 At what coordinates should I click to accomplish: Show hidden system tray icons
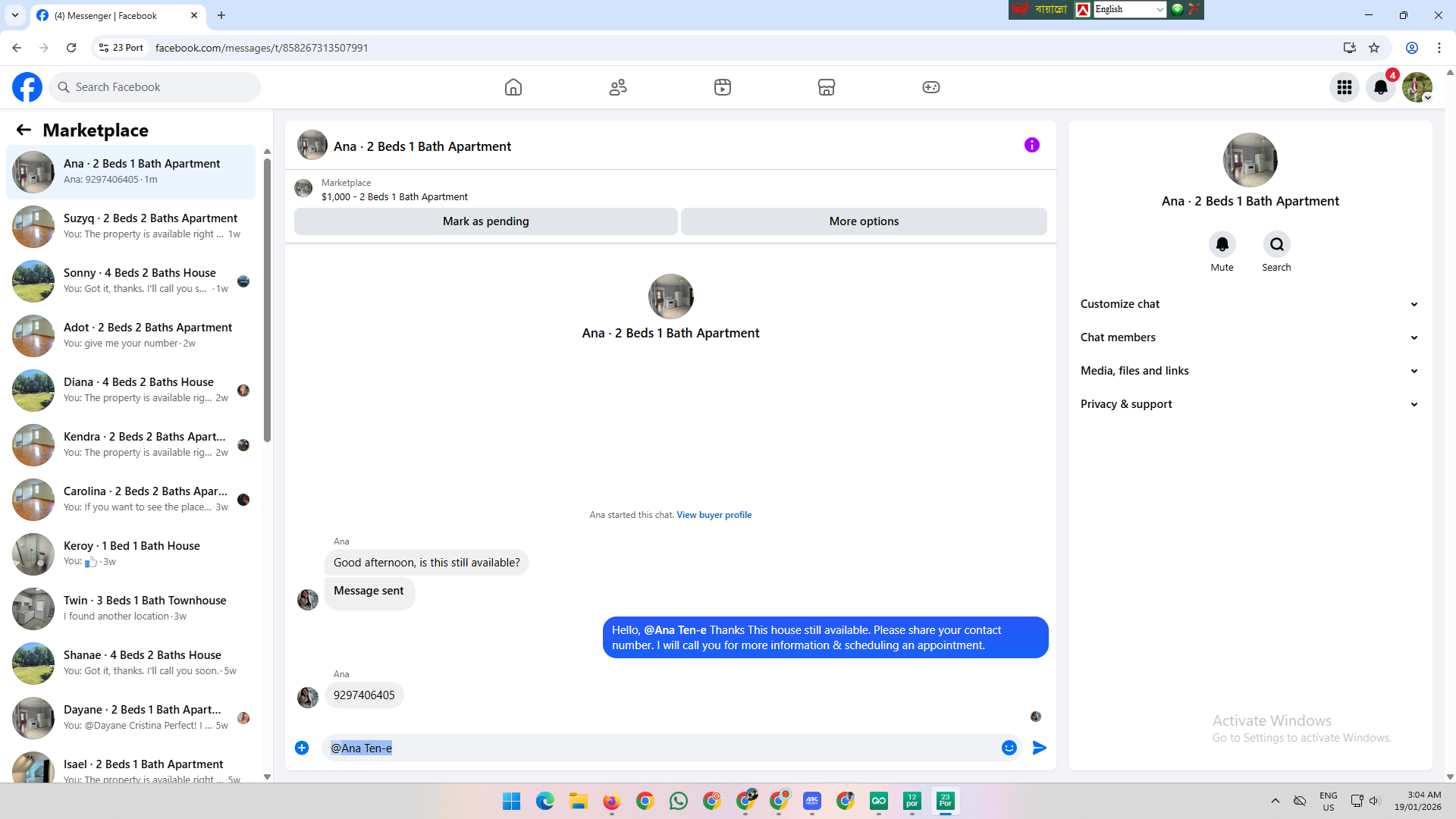click(1276, 801)
